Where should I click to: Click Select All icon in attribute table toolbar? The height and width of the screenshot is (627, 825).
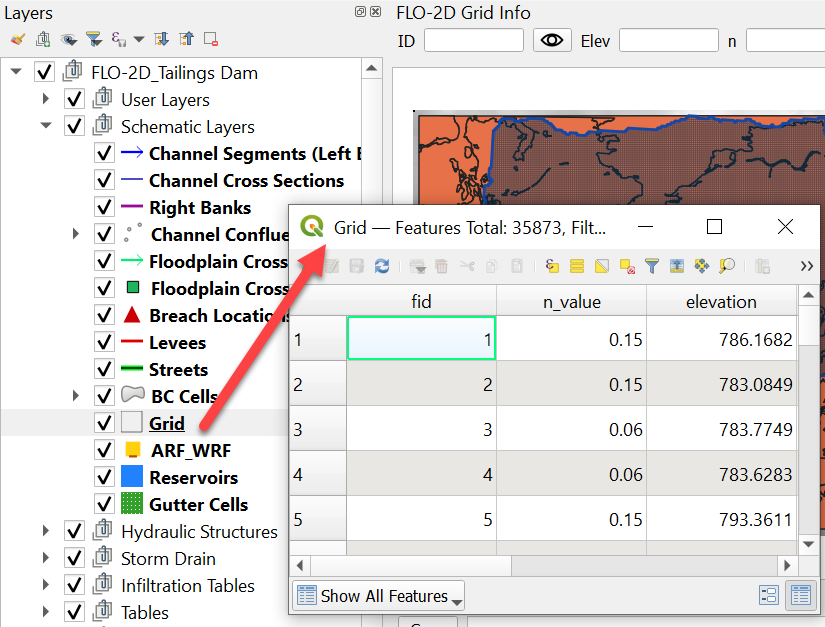[x=577, y=266]
